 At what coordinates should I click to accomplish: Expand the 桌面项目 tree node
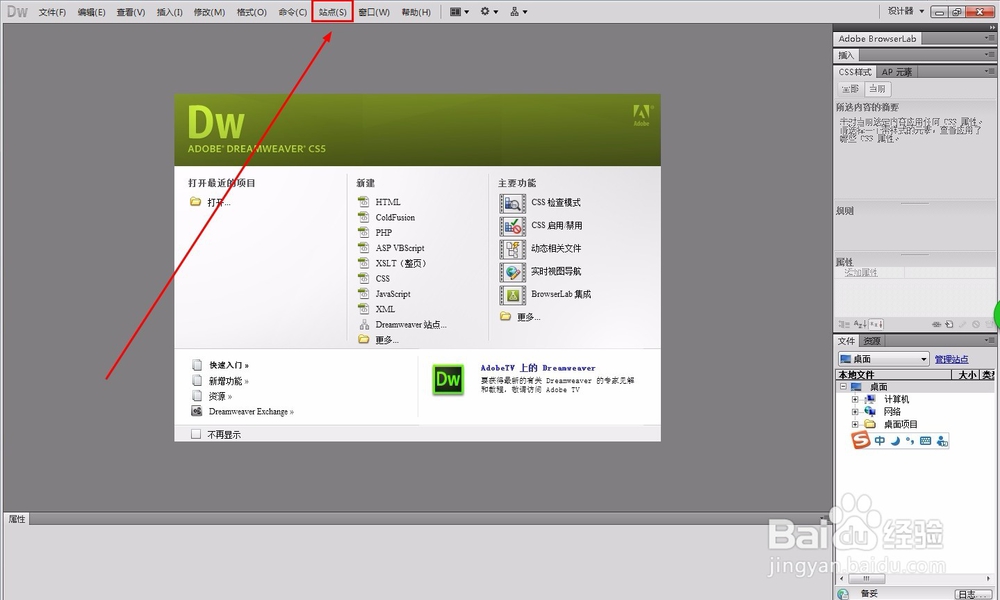click(x=855, y=424)
